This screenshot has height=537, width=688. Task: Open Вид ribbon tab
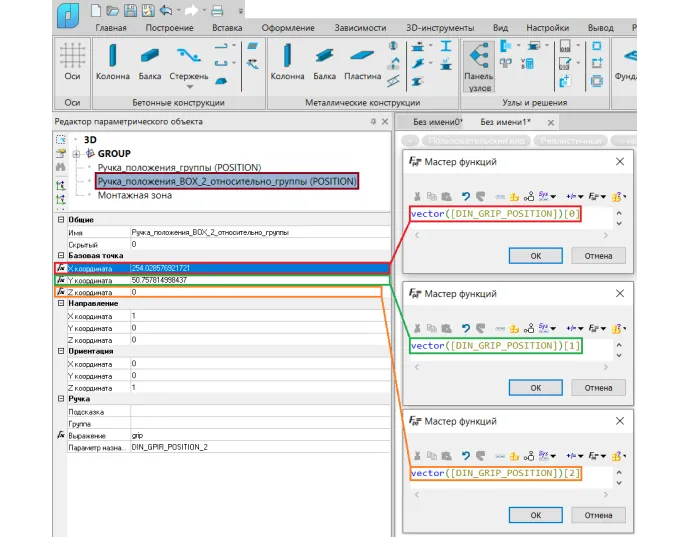pos(500,28)
